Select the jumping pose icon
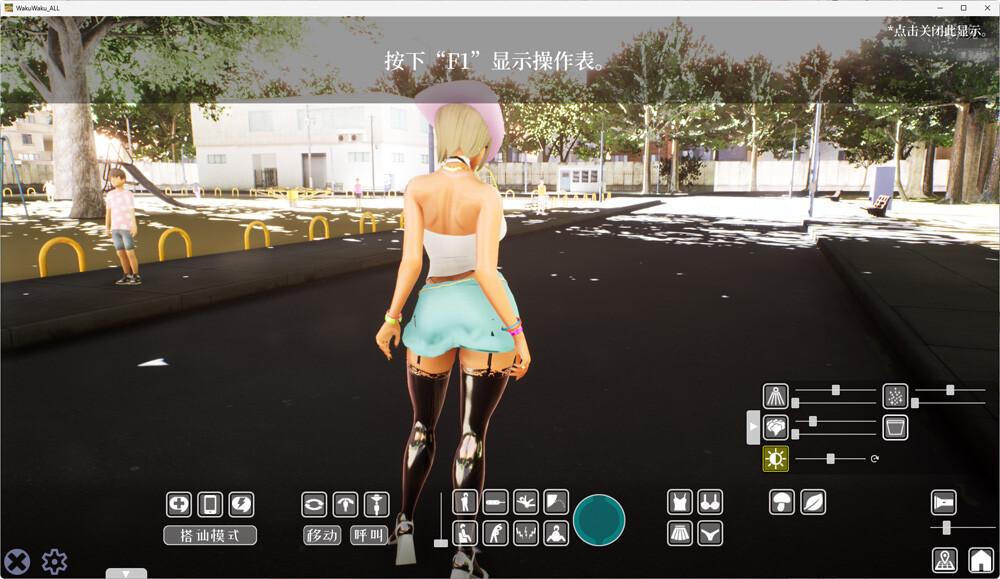The width and height of the screenshot is (1000, 579). 526,502
